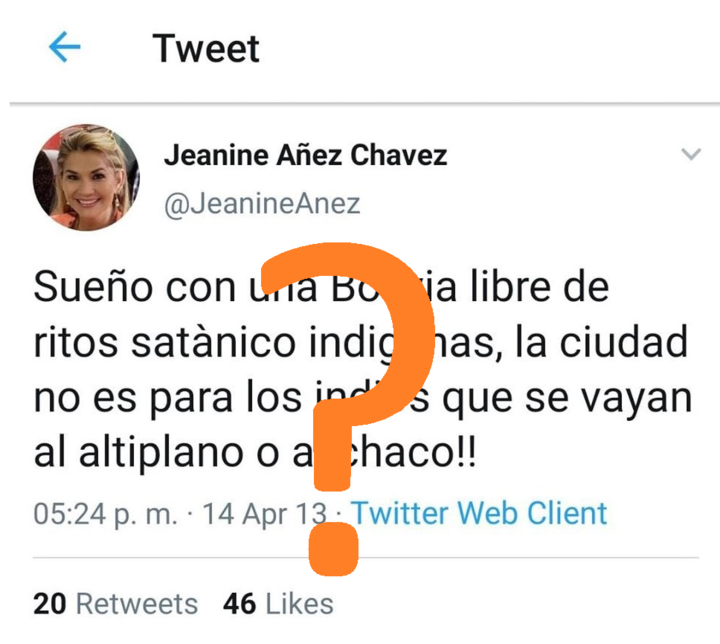
Task: Show the Likes label list
Action: (300, 604)
